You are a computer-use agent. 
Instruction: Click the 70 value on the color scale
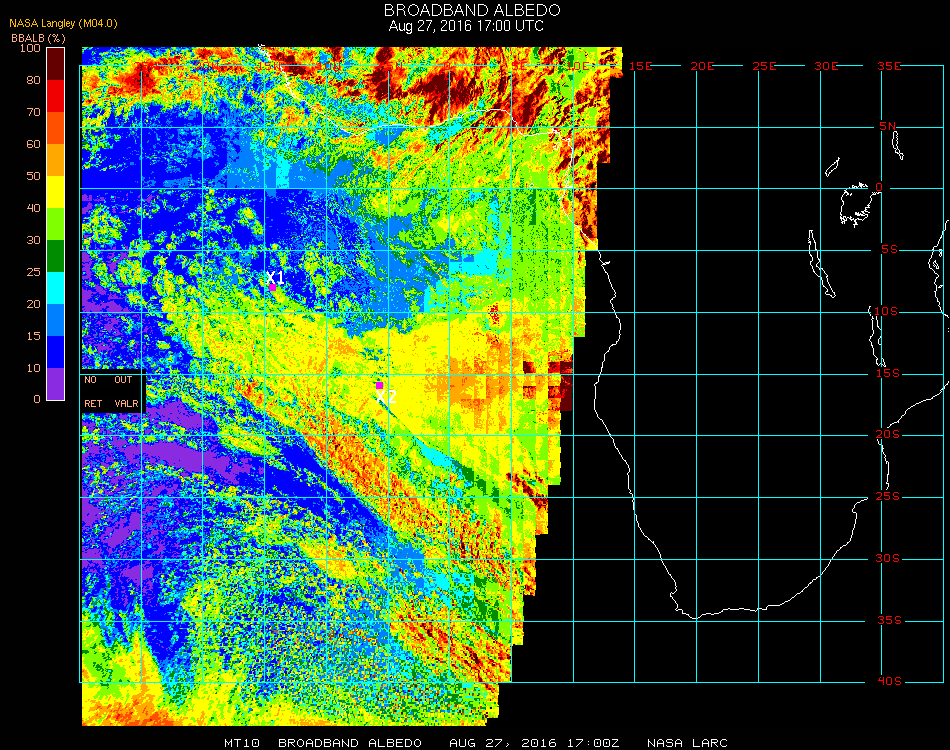[x=33, y=112]
